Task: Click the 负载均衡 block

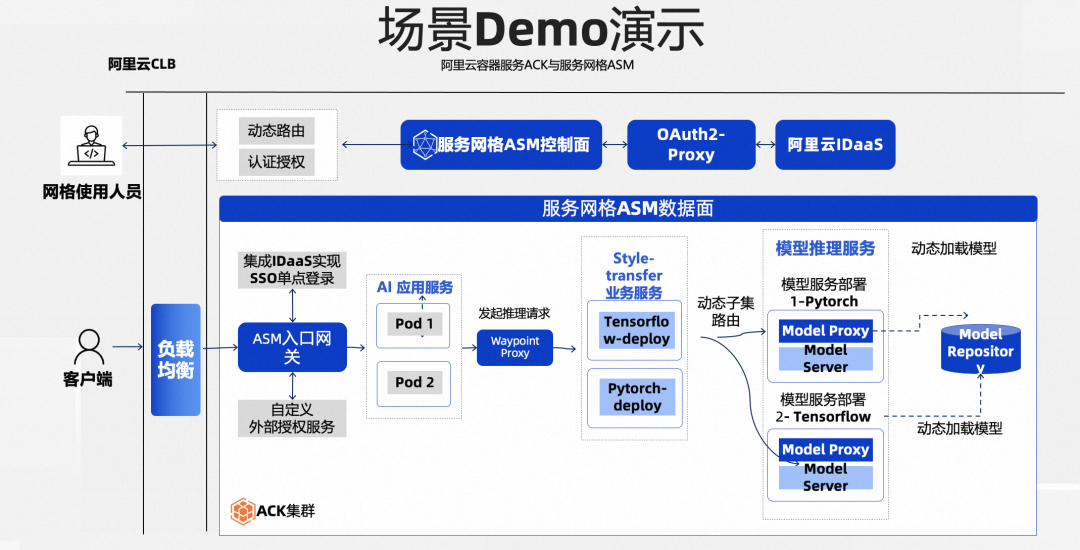Action: [176, 360]
